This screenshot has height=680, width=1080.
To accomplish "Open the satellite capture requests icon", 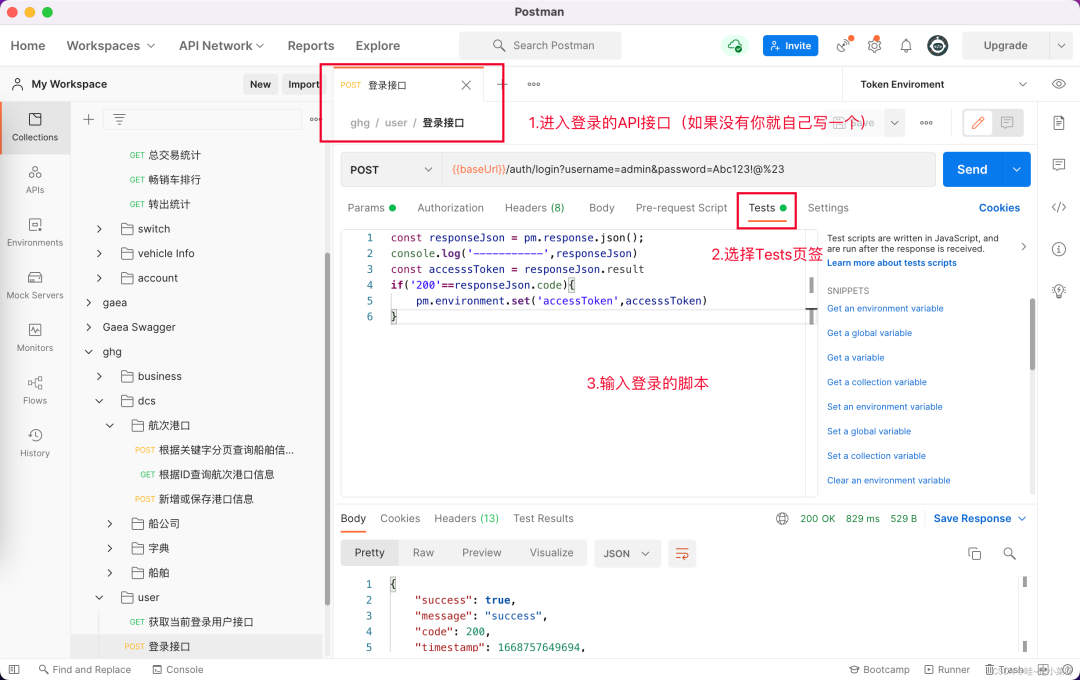I will point(844,45).
